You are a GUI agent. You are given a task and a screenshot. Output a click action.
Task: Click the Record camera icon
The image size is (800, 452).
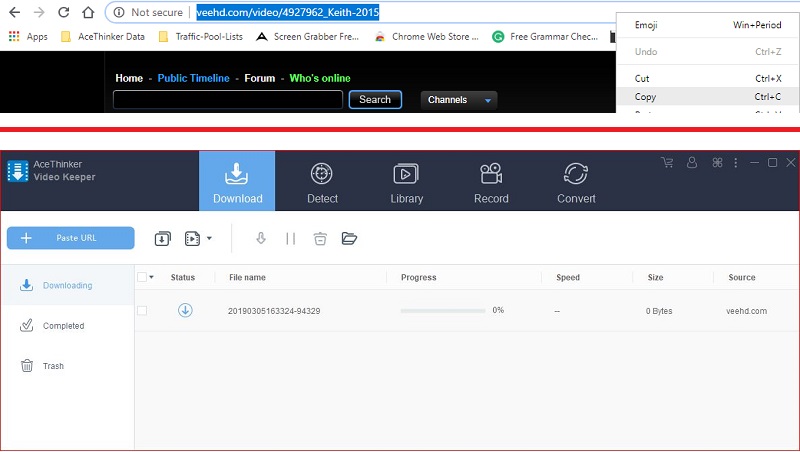[x=491, y=173]
